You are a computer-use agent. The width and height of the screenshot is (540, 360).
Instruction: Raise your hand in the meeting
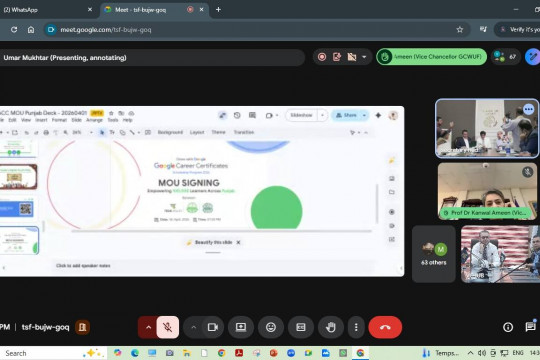point(331,327)
